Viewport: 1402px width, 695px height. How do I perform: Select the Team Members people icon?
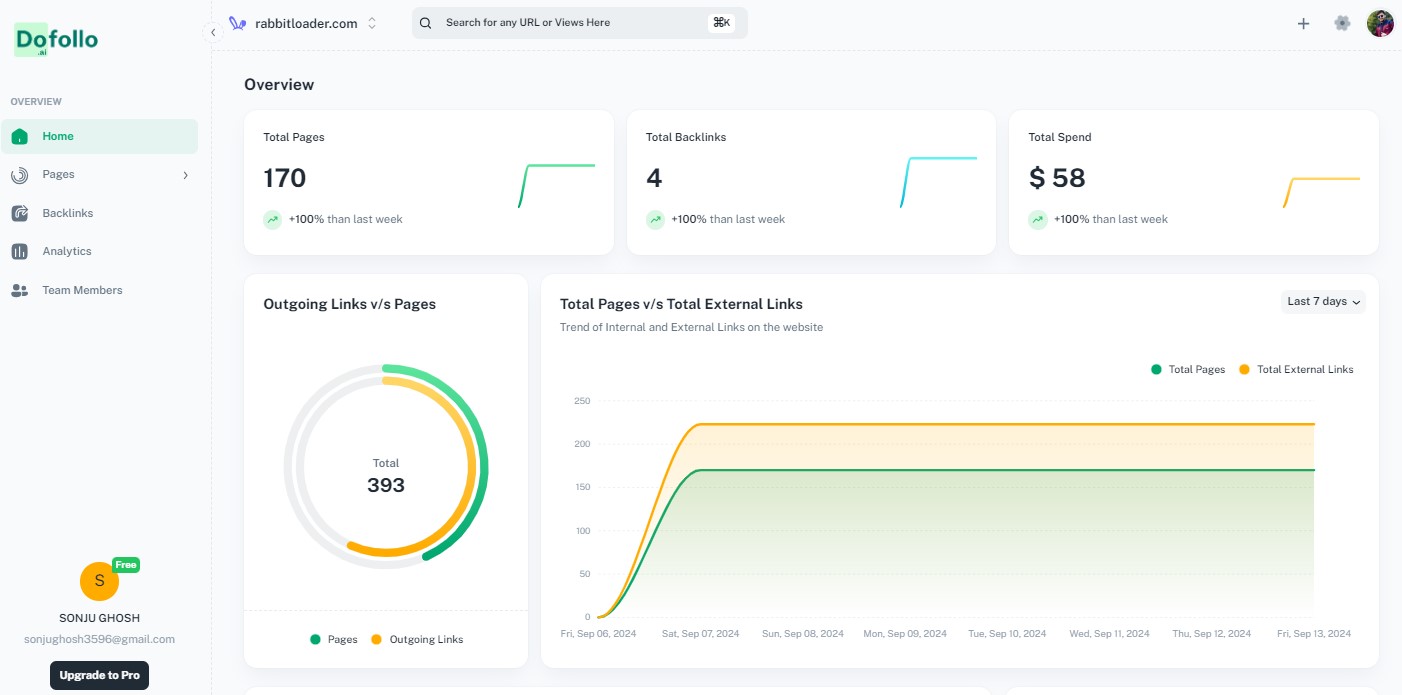pos(20,290)
